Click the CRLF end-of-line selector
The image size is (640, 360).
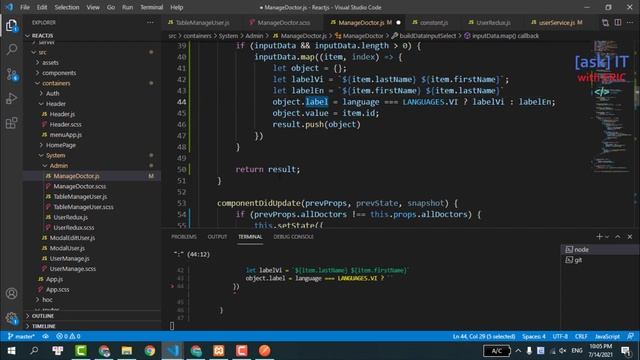tap(581, 336)
